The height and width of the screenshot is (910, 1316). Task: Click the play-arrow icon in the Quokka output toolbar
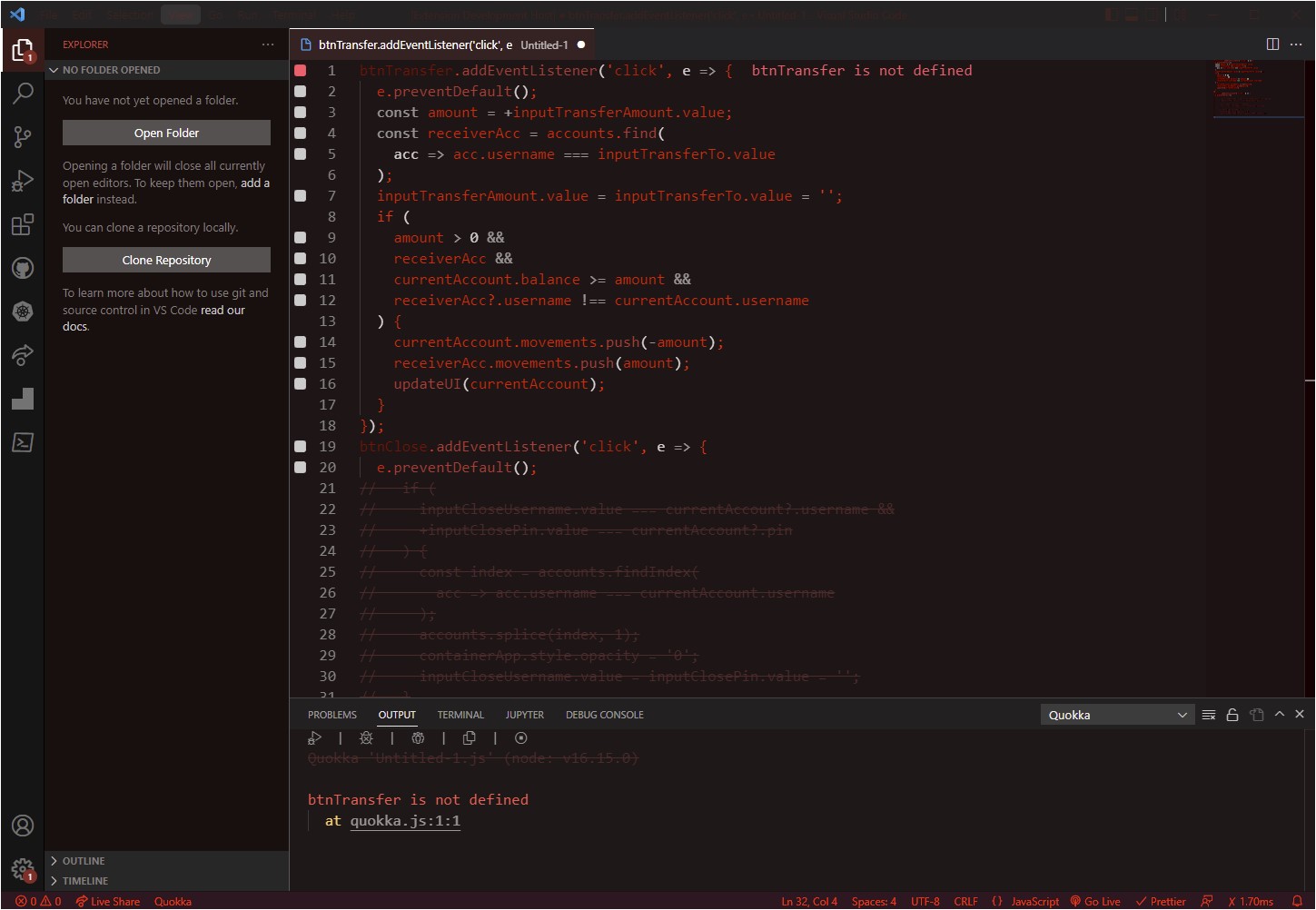315,738
